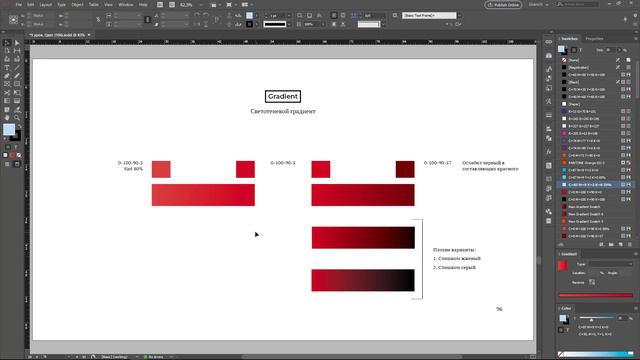Click Apply None button in toolbox
Screen dimensions: 640x360
(x=19, y=155)
